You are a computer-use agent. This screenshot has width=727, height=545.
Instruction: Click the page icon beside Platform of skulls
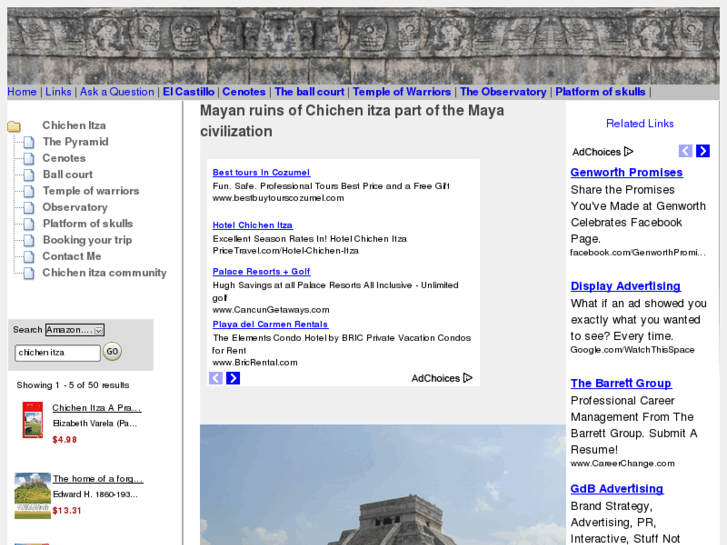pos(29,224)
